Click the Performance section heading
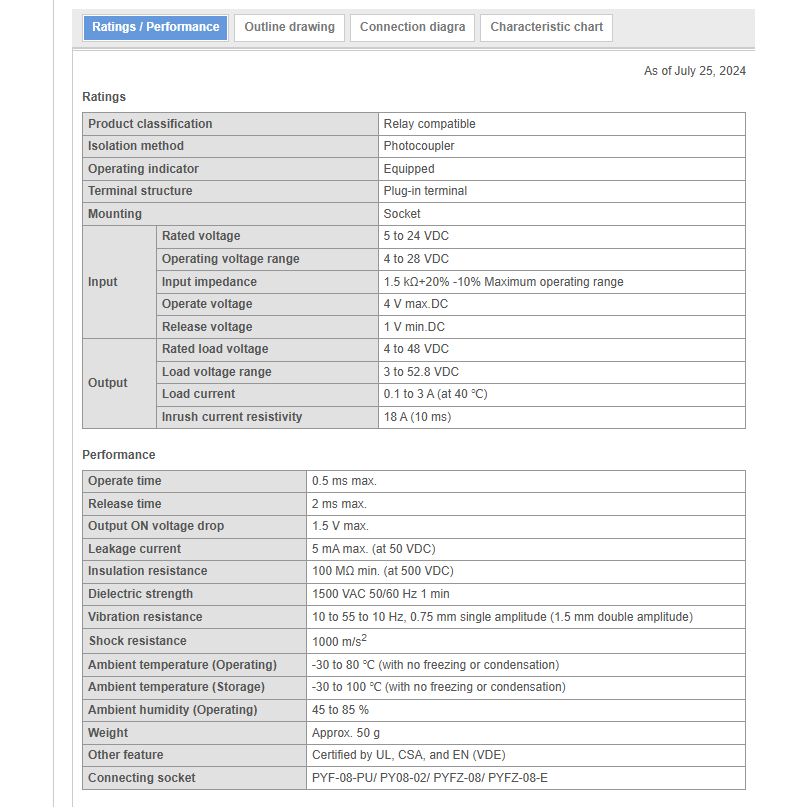This screenshot has width=807, height=807. [x=119, y=455]
